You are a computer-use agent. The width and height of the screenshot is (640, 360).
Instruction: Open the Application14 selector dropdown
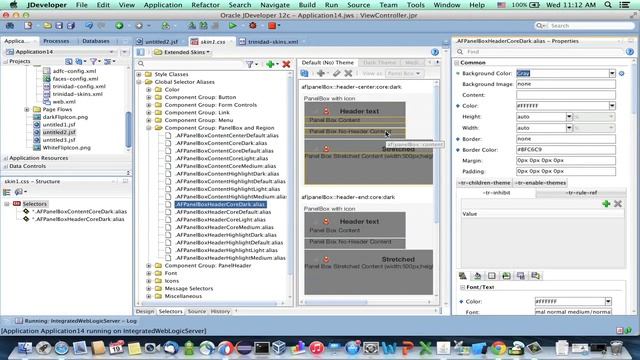coord(111,52)
